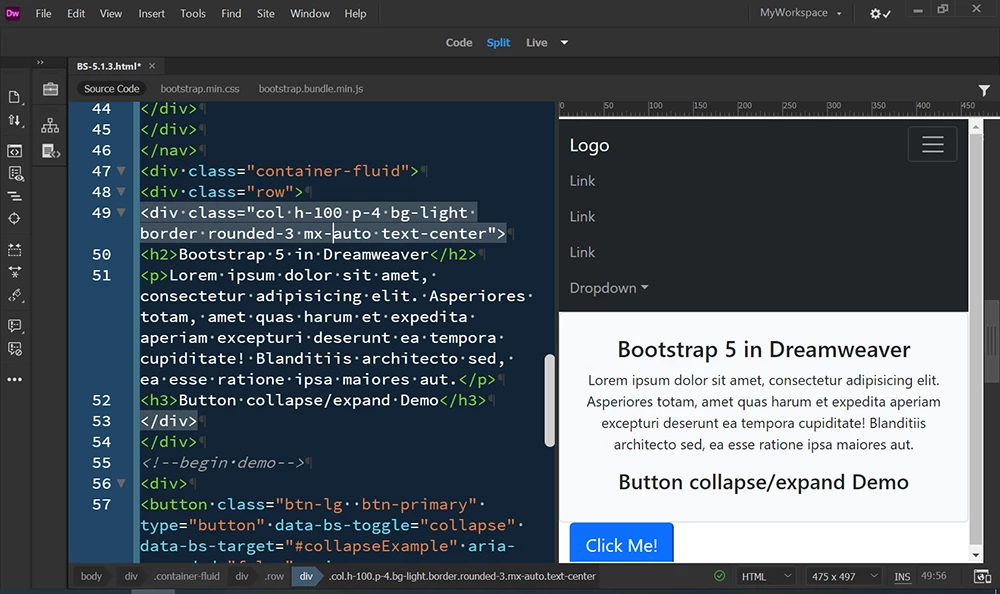Image resolution: width=1000 pixels, height=594 pixels.
Task: Click the green No Errors checkmark icon
Action: point(719,576)
